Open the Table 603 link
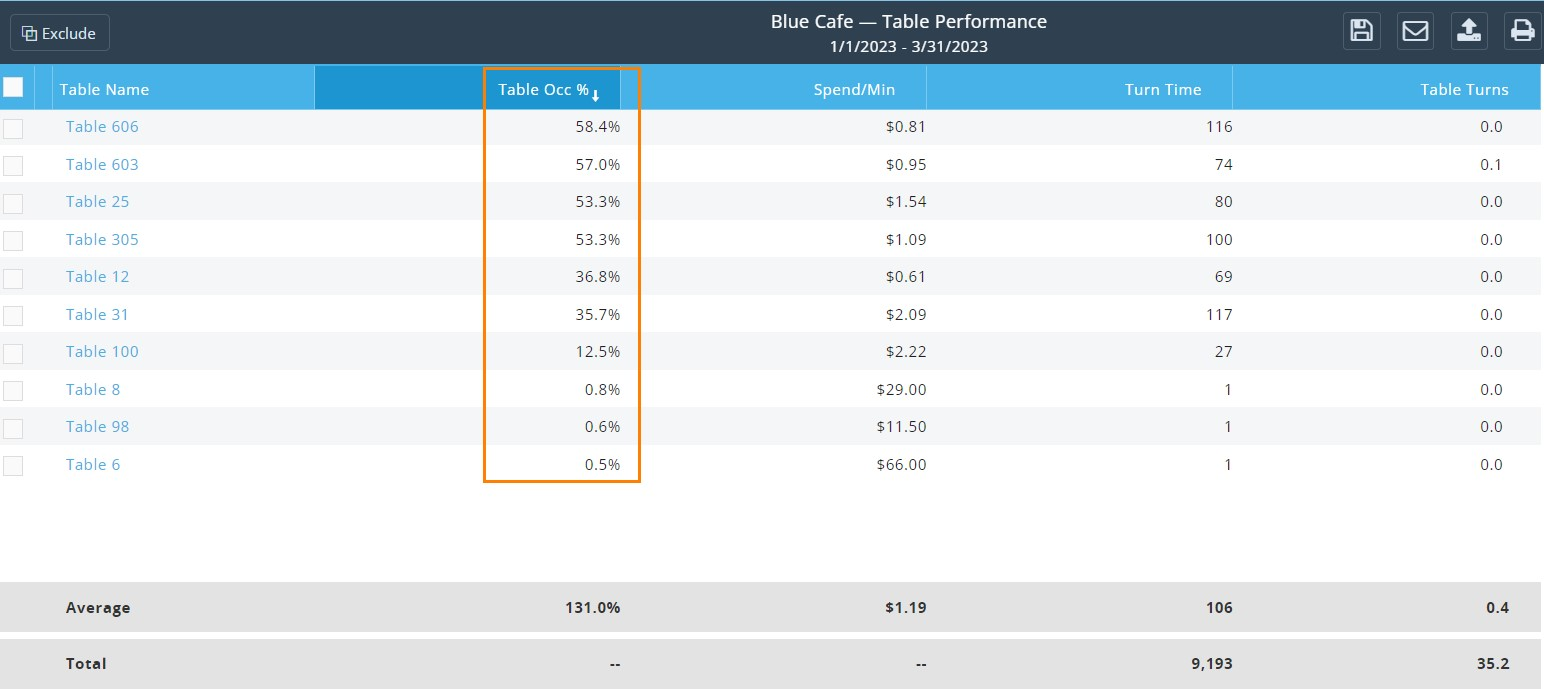The width and height of the screenshot is (1544, 689). coord(102,164)
